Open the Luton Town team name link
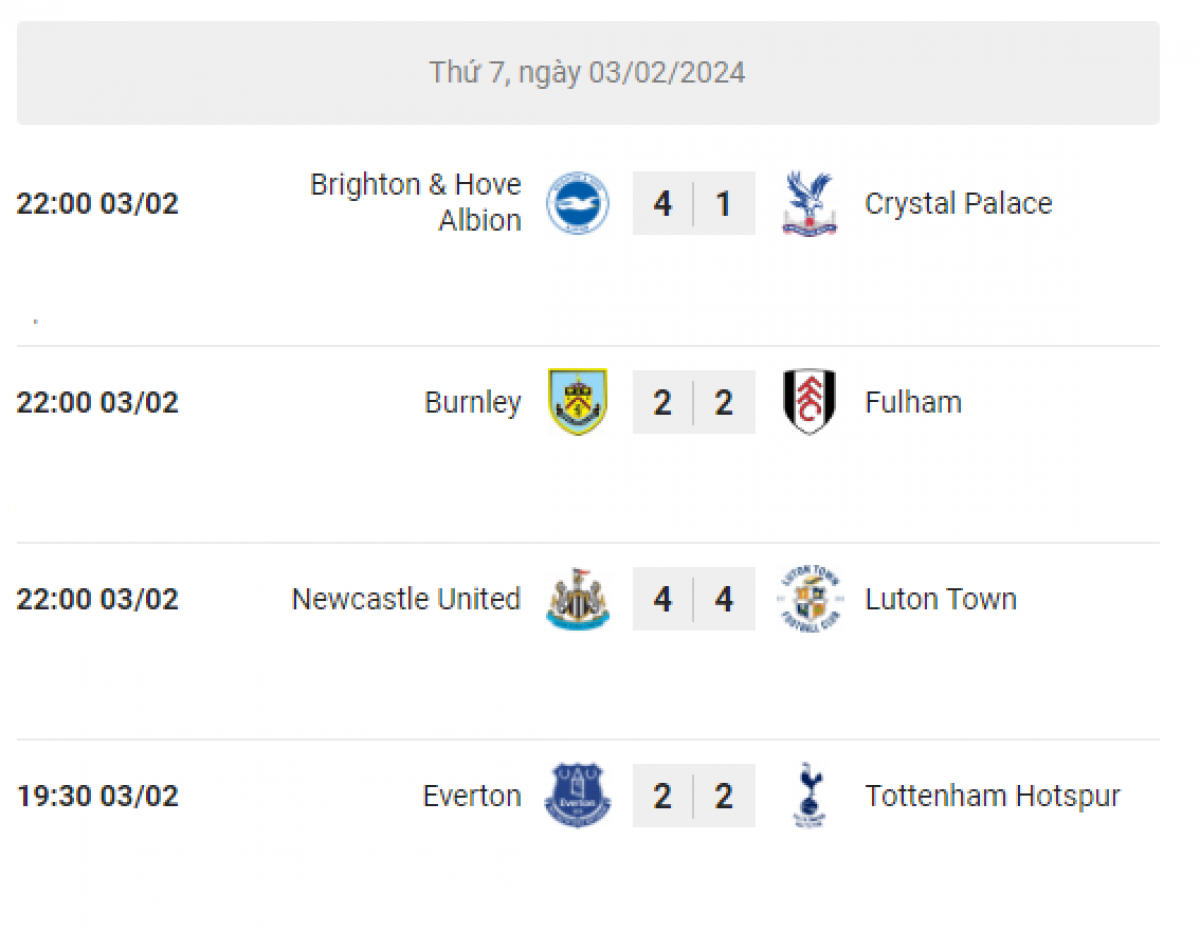This screenshot has height=931, width=1200. click(x=940, y=599)
